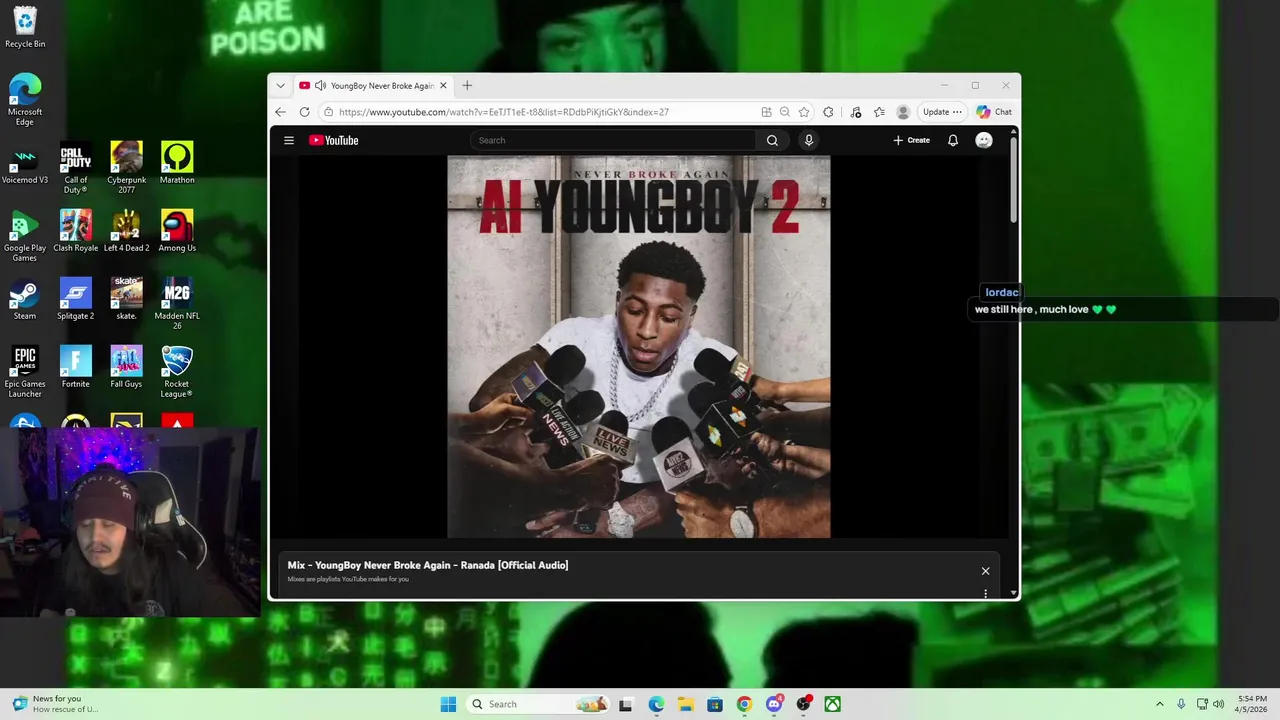Open Microsoft Store from the taskbar
Viewport: 1280px width, 720px height.
click(715, 704)
